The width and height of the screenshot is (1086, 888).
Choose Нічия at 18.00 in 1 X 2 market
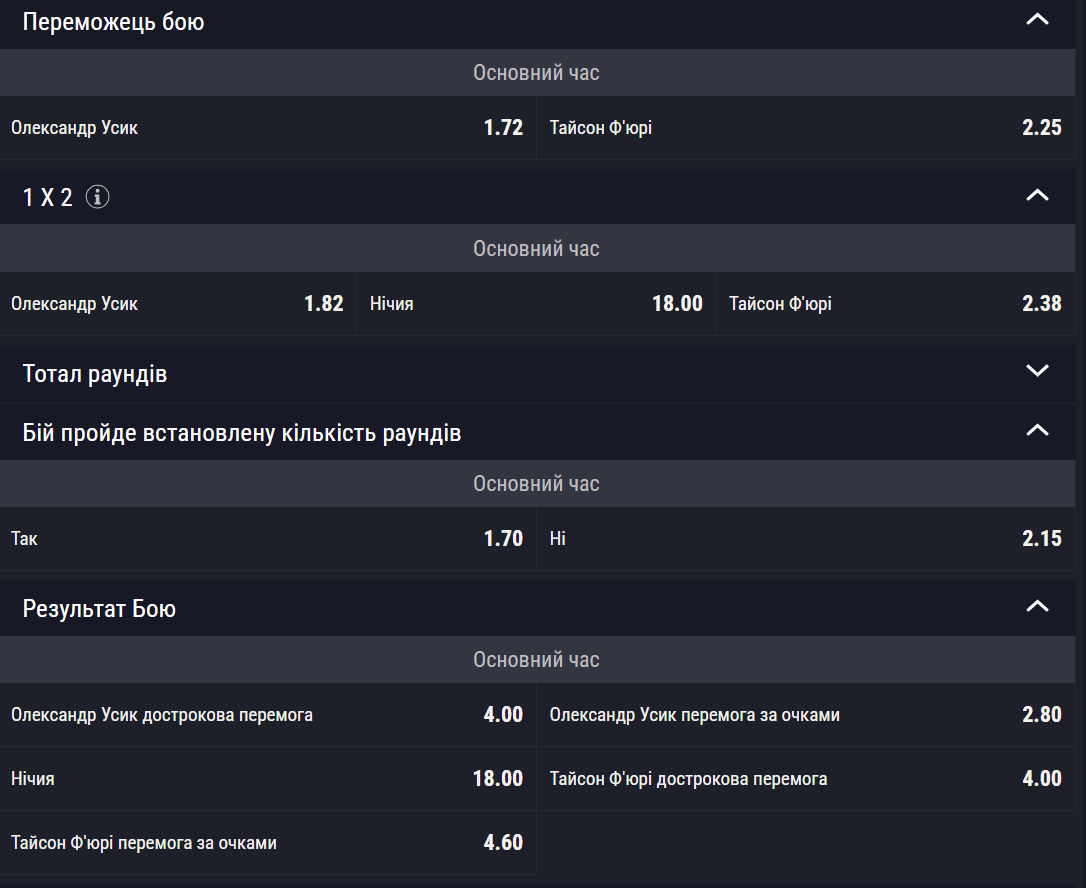[x=535, y=304]
